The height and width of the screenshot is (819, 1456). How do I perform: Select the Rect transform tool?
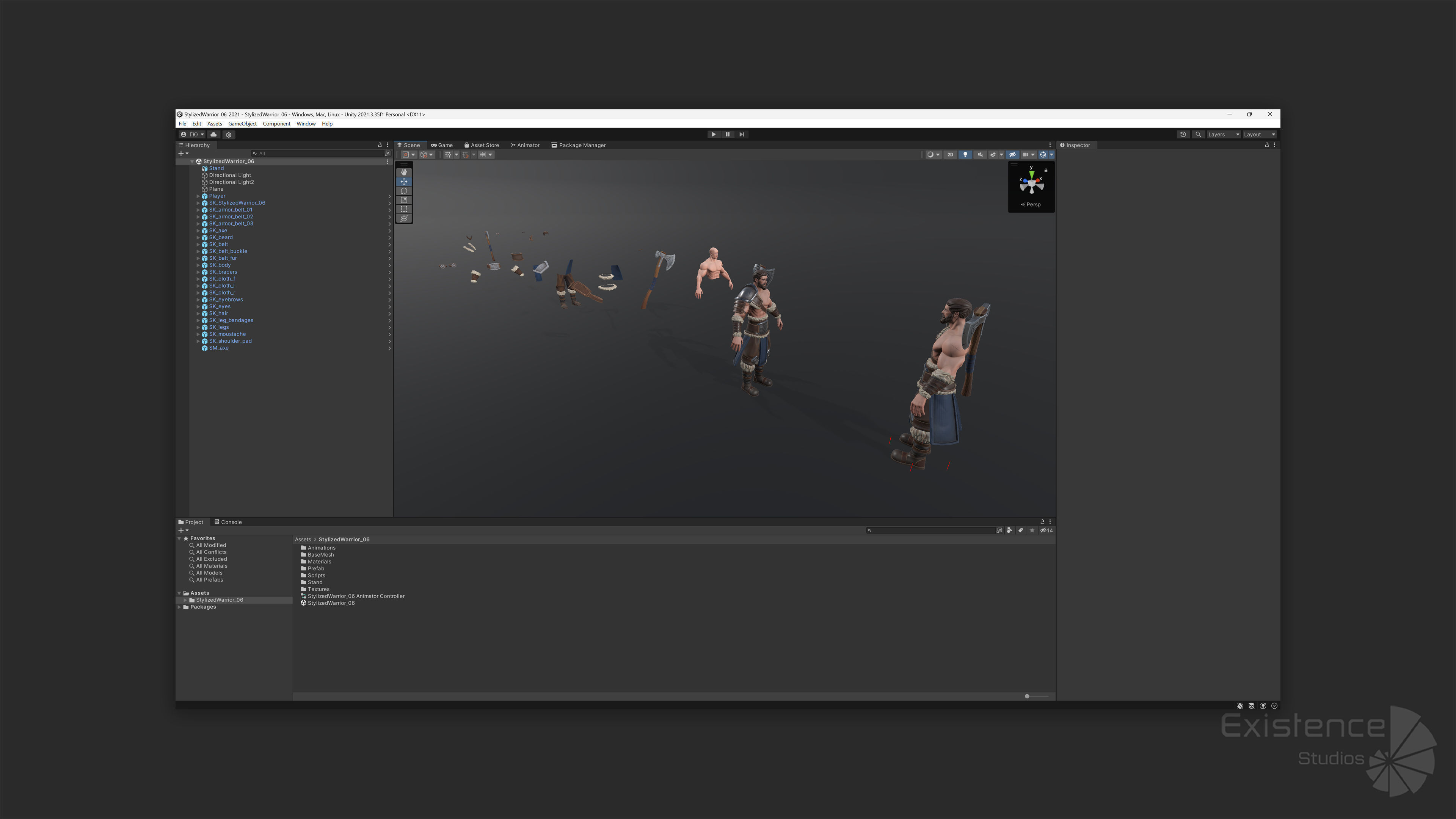pos(403,209)
